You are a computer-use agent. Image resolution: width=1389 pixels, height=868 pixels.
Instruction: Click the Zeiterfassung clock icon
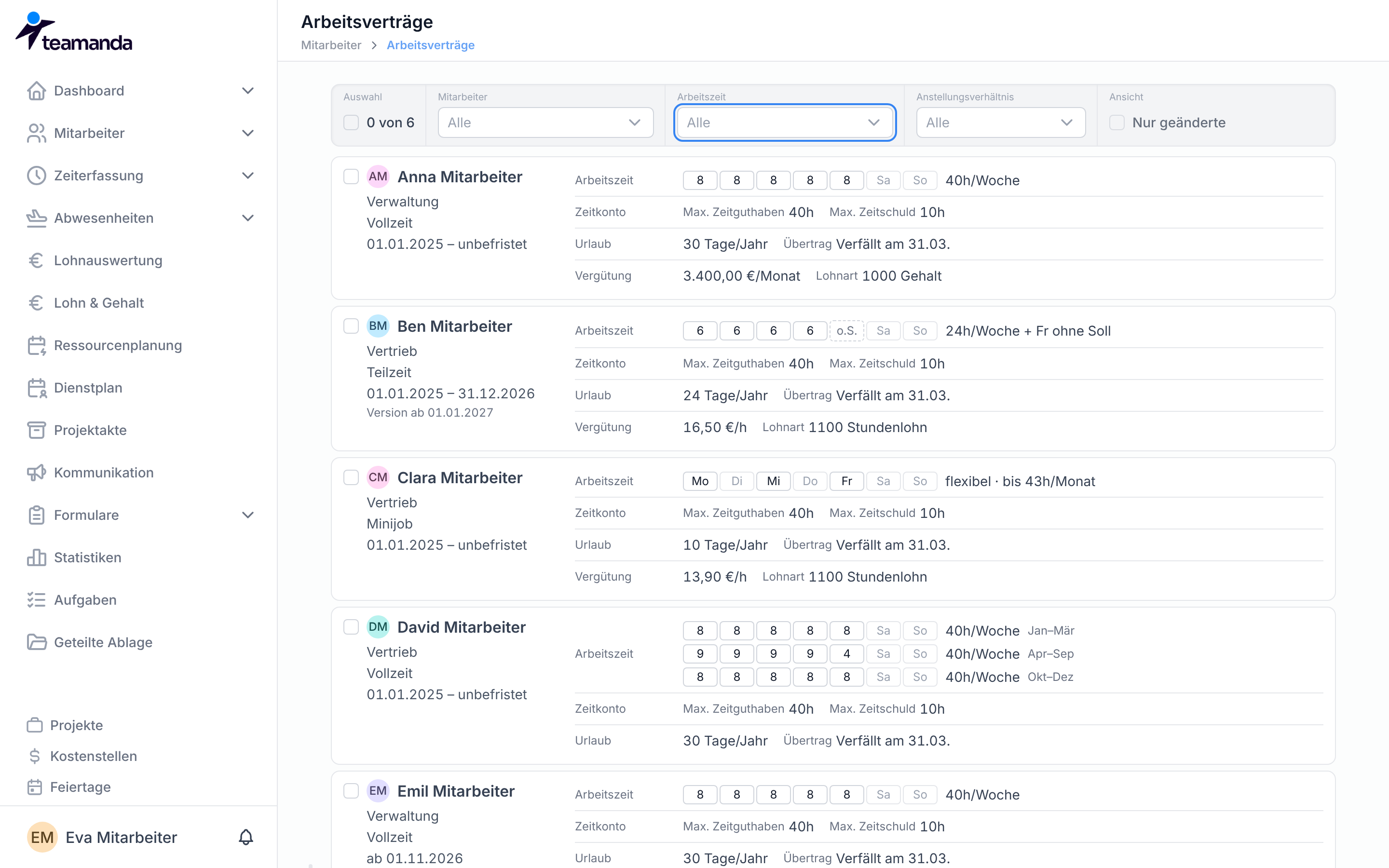coord(37,176)
